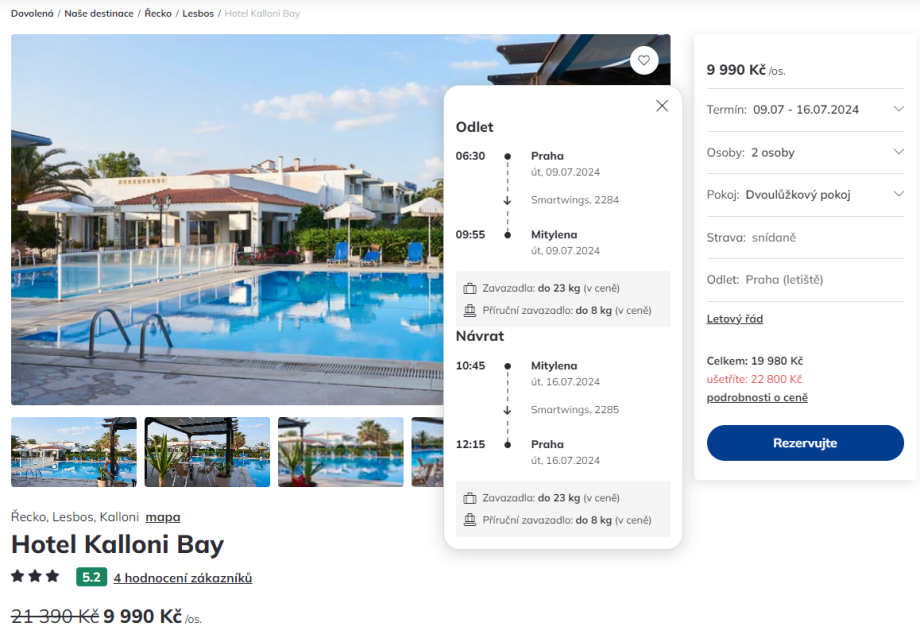Image resolution: width=920 pixels, height=638 pixels.
Task: Click the luggage icon under Odlet section
Action: point(469,288)
